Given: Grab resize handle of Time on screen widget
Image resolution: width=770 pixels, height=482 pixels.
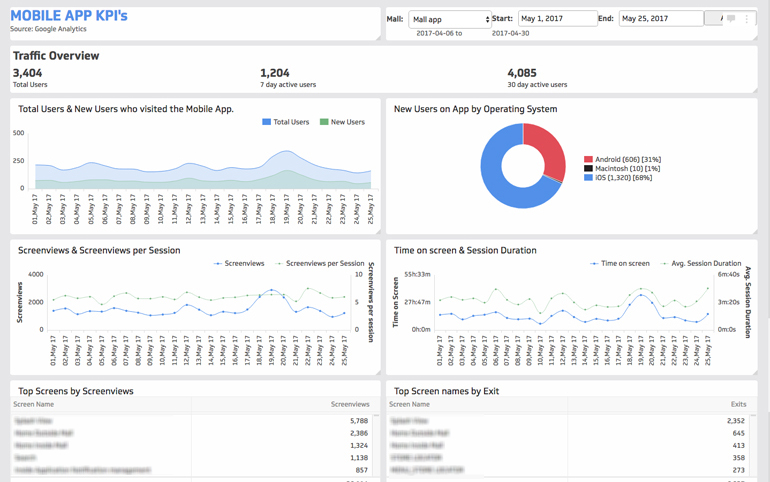Looking at the screenshot, I should pyautogui.click(x=754, y=372).
